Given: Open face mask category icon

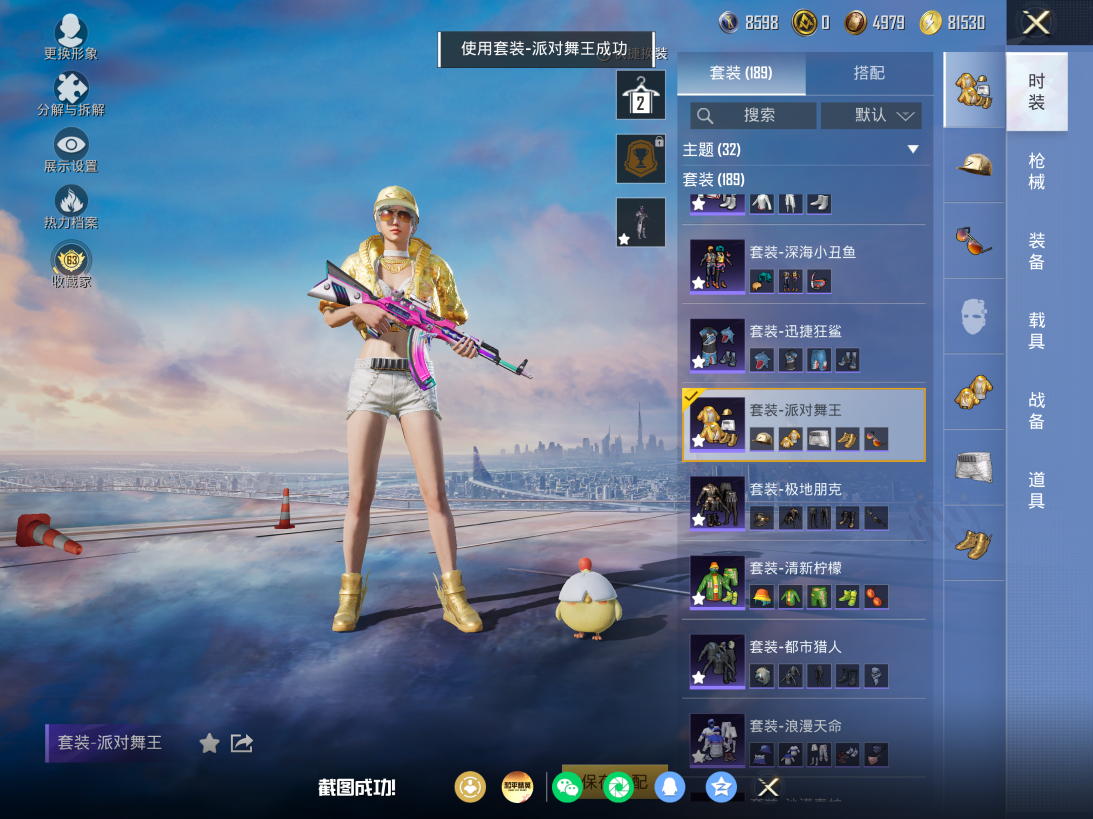Looking at the screenshot, I should 974,317.
